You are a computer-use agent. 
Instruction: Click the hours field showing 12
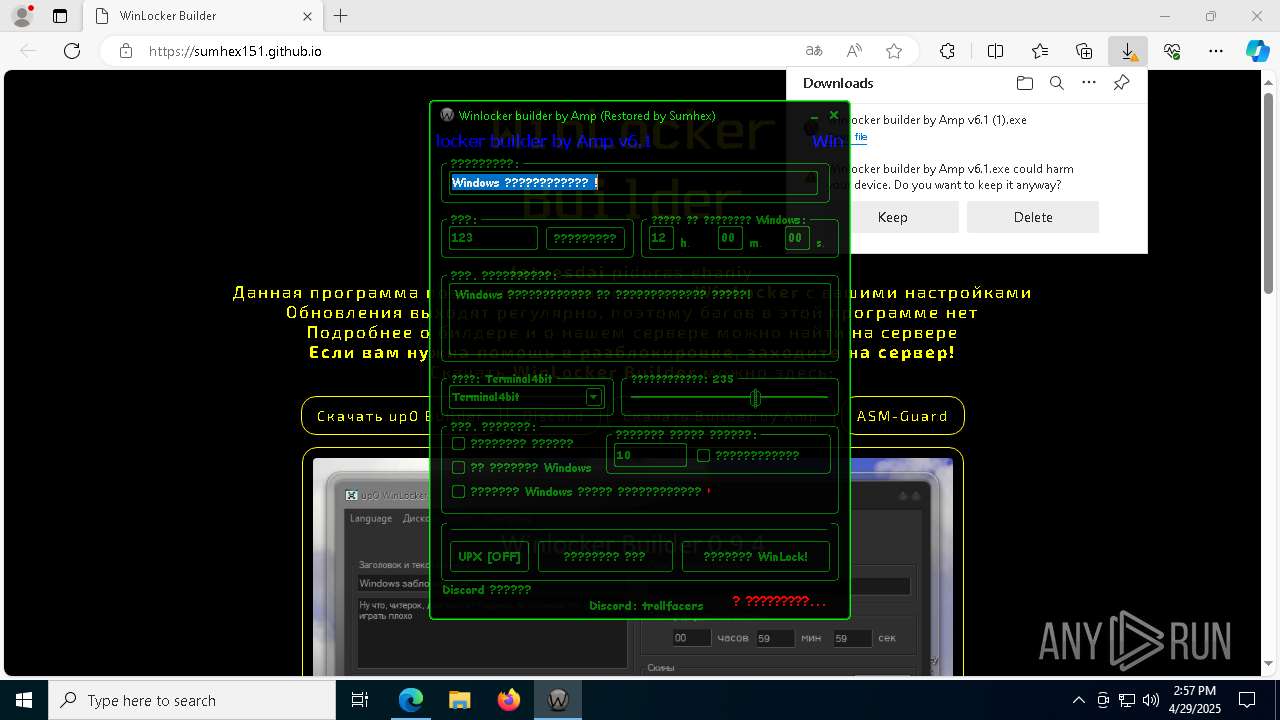[x=661, y=238]
